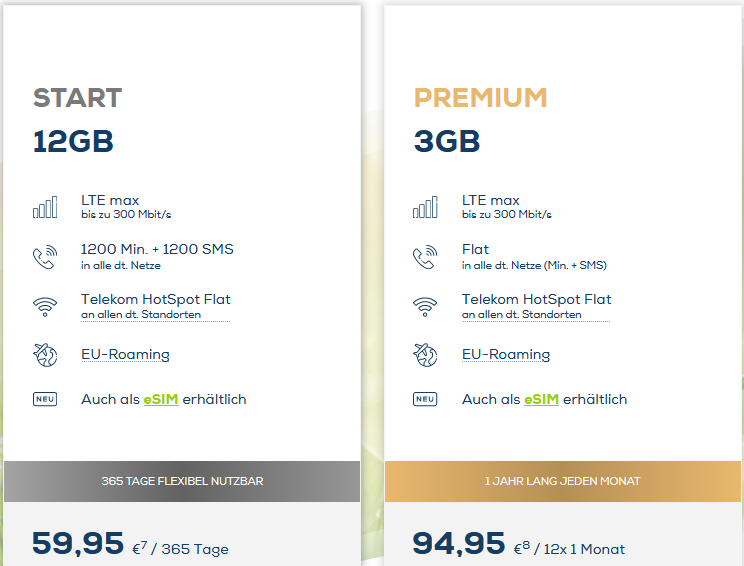Click the WiFi hotspot icon in PREMIUM plan
744x566 pixels.
pos(425,307)
